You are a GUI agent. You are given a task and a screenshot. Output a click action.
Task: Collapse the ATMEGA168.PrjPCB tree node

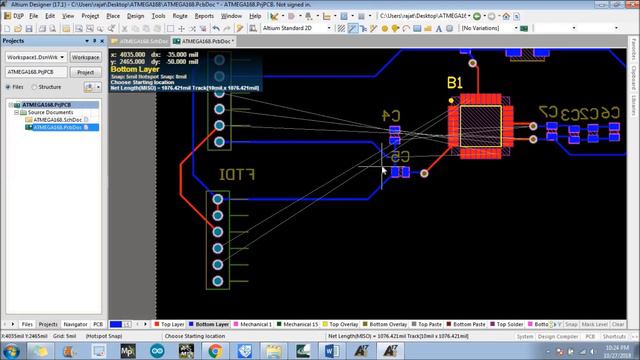[11, 105]
